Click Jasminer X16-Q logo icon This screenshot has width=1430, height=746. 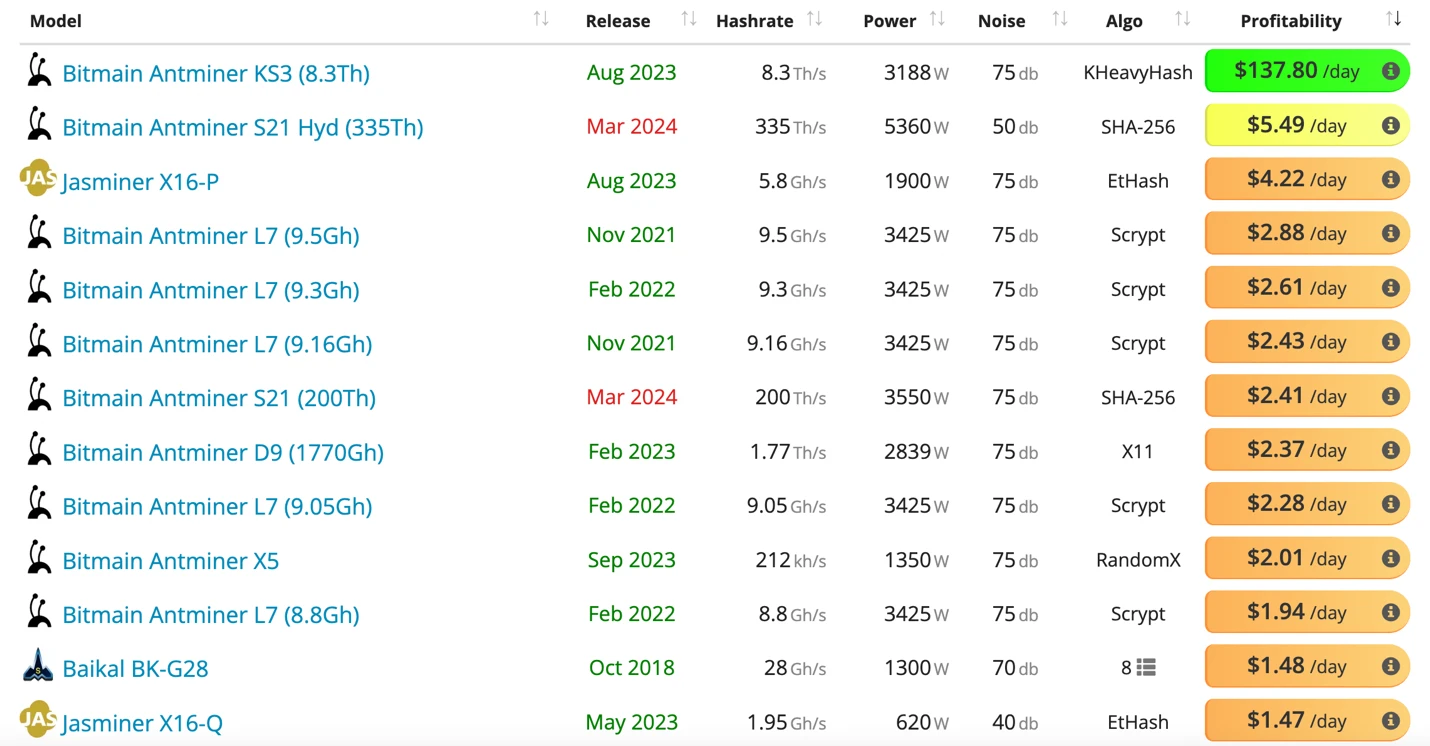pyautogui.click(x=37, y=719)
